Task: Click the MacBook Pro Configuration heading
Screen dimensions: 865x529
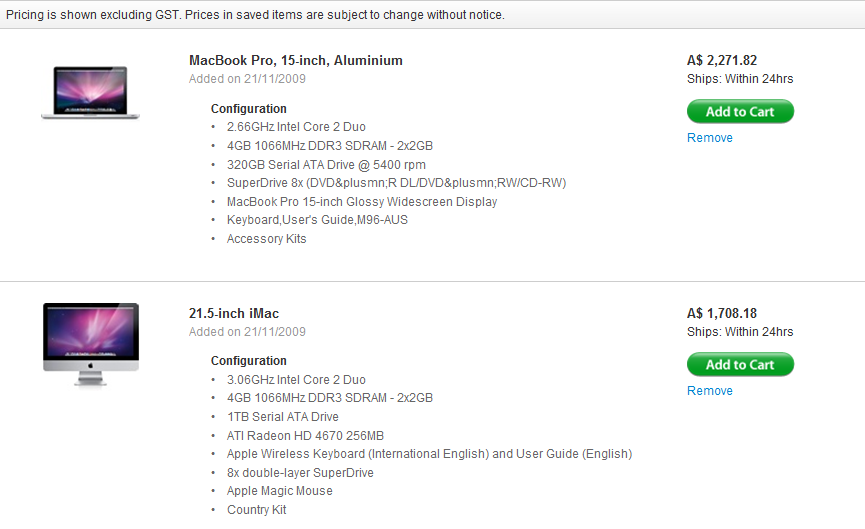Action: 249,109
